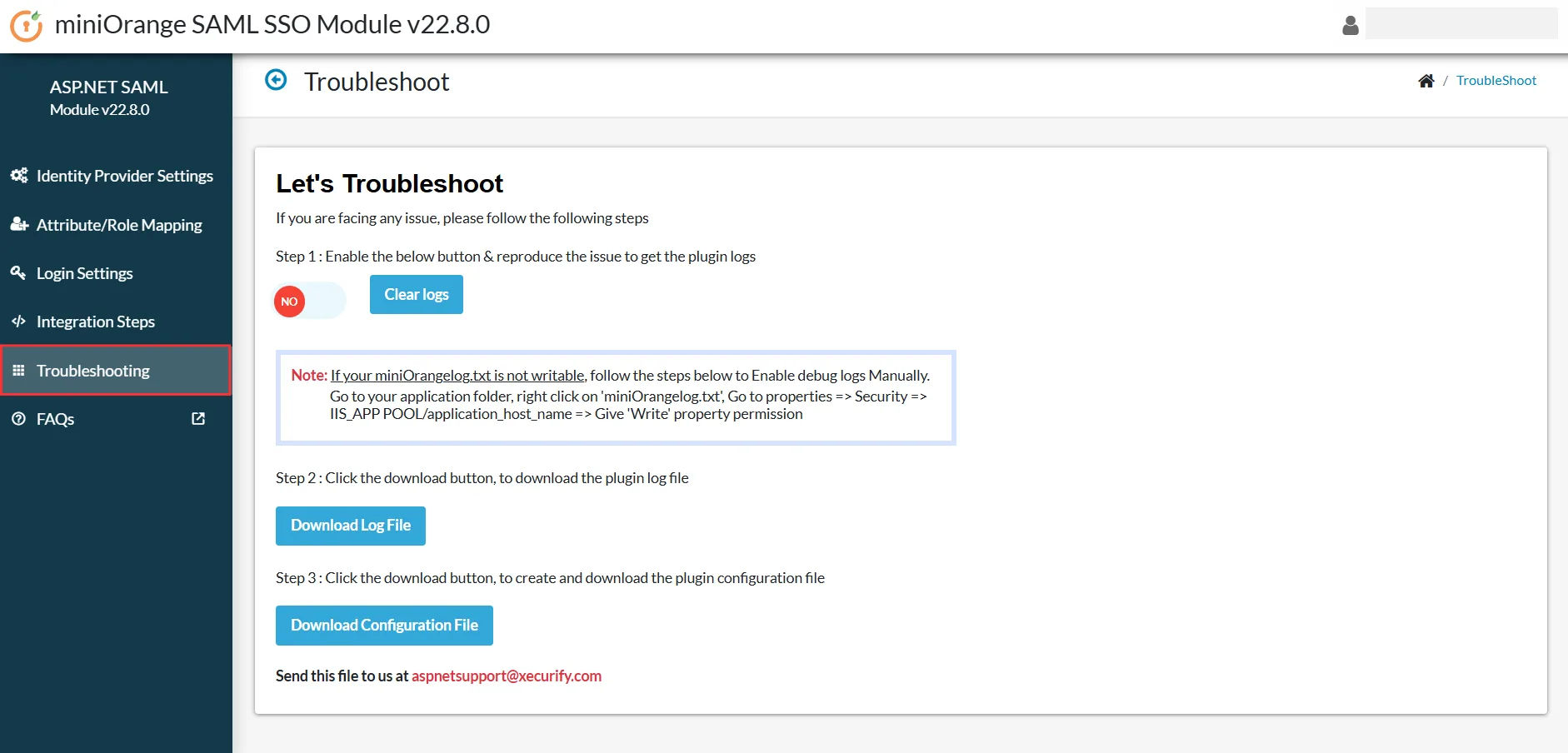Click the underlined miniOrangelog.txt not writable text
Screen dimensions: 1568x753
pyautogui.click(x=458, y=376)
